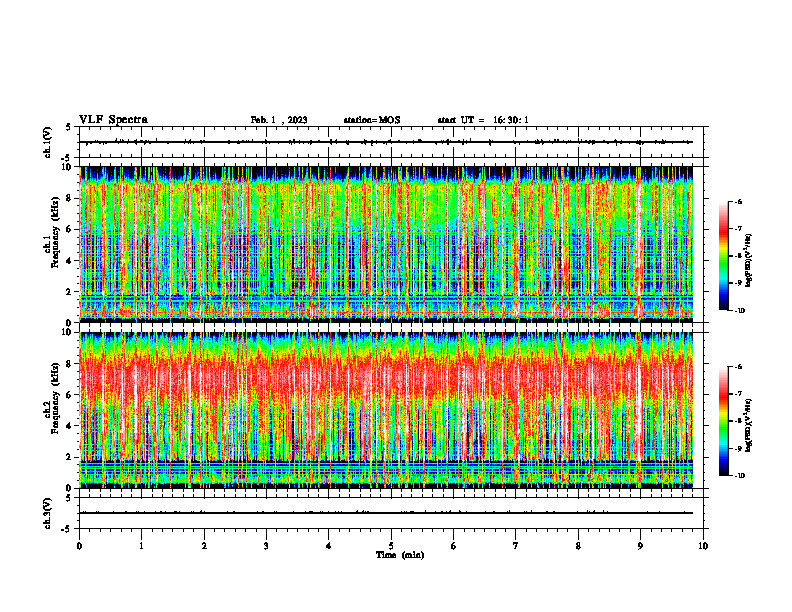792x612 pixels.
Task: Select the date text "Feb. 1, 2023"
Action: tap(279, 120)
